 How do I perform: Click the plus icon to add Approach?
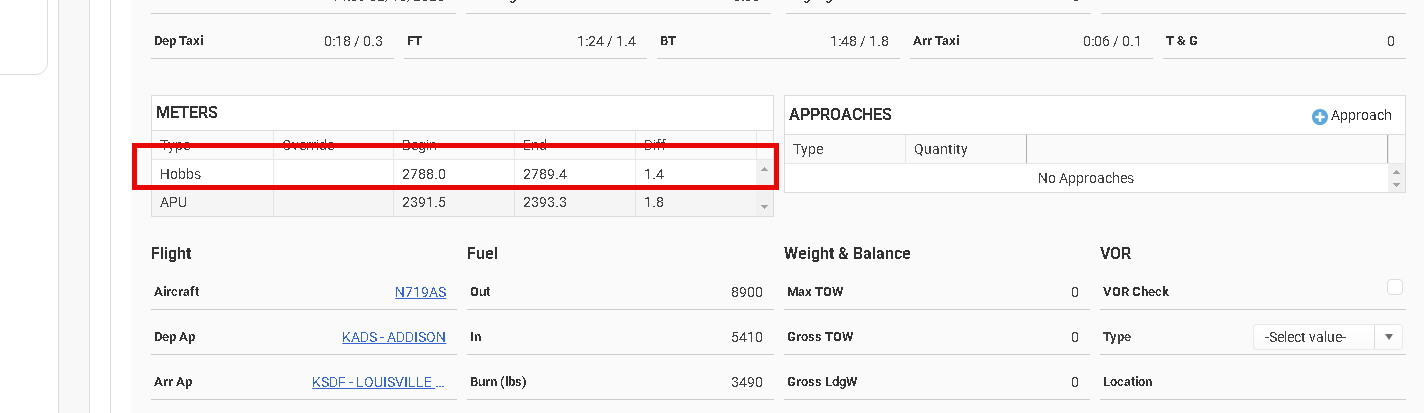(x=1319, y=116)
